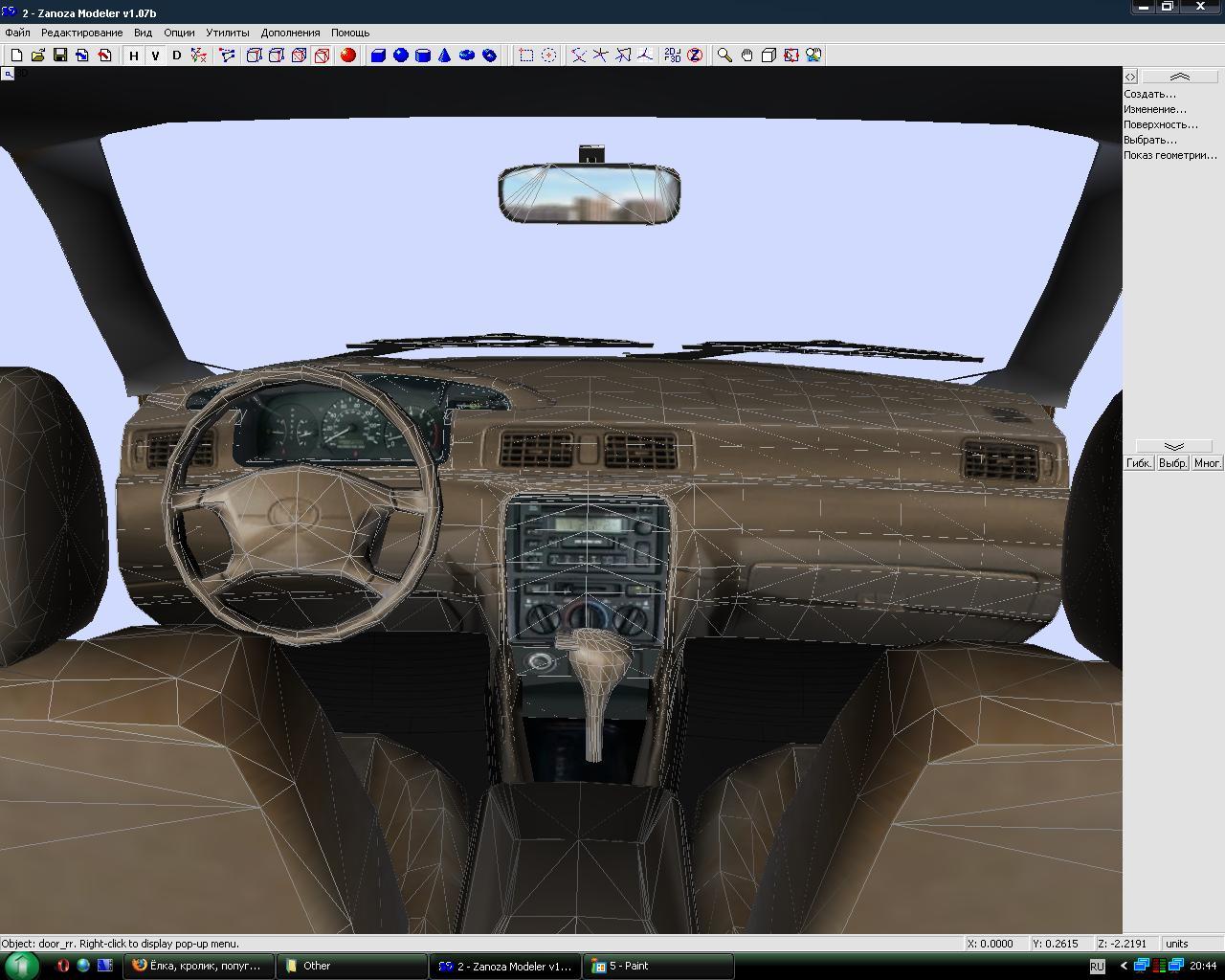Image resolution: width=1225 pixels, height=980 pixels.
Task: Open the Вид menu
Action: point(143,33)
